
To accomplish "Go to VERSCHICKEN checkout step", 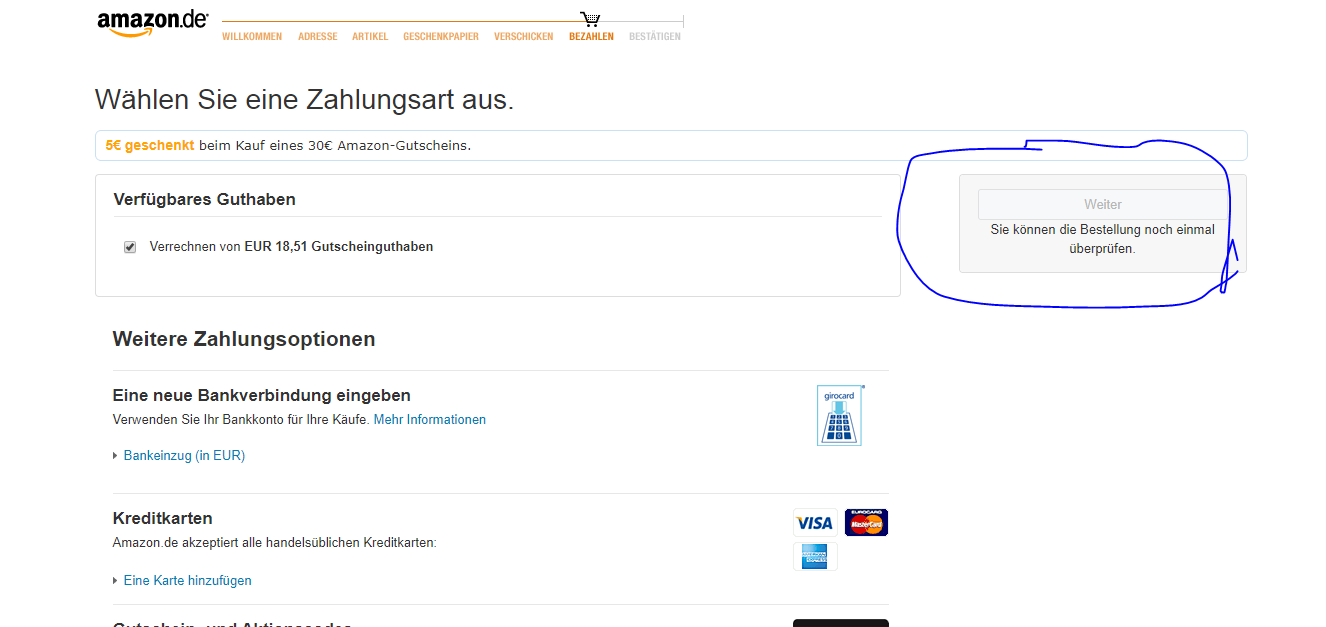I will coord(523,37).
